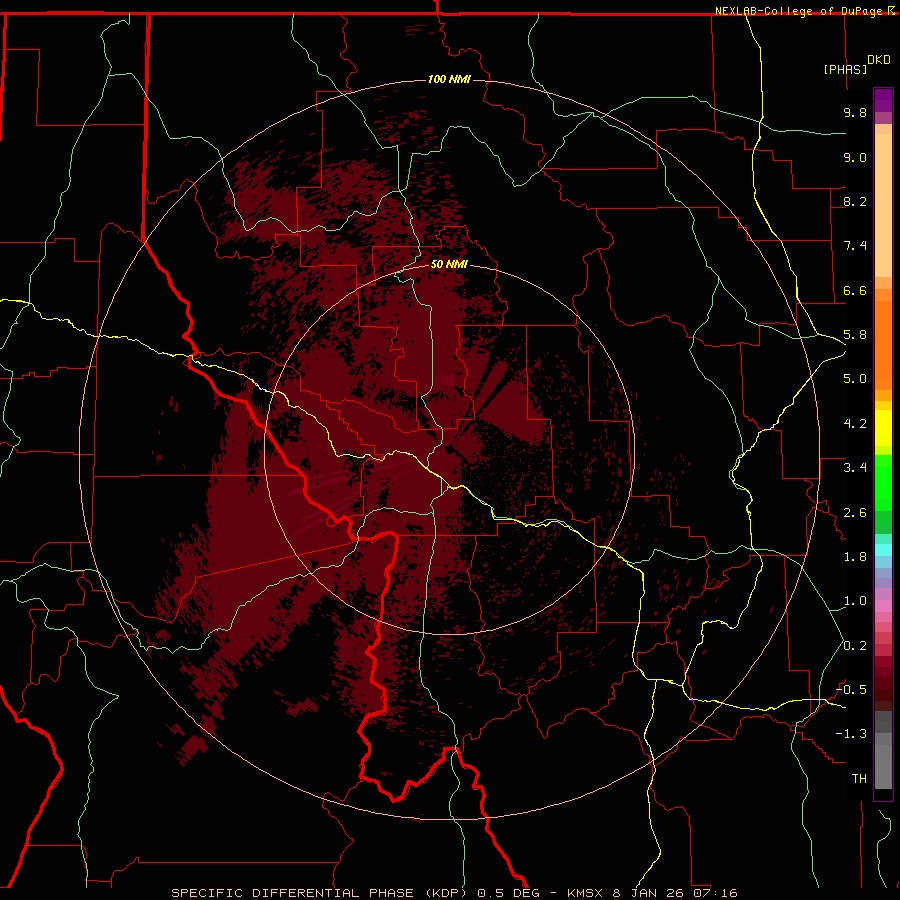The width and height of the screenshot is (900, 900).
Task: Click the bright yellow color bar segment
Action: 883,428
